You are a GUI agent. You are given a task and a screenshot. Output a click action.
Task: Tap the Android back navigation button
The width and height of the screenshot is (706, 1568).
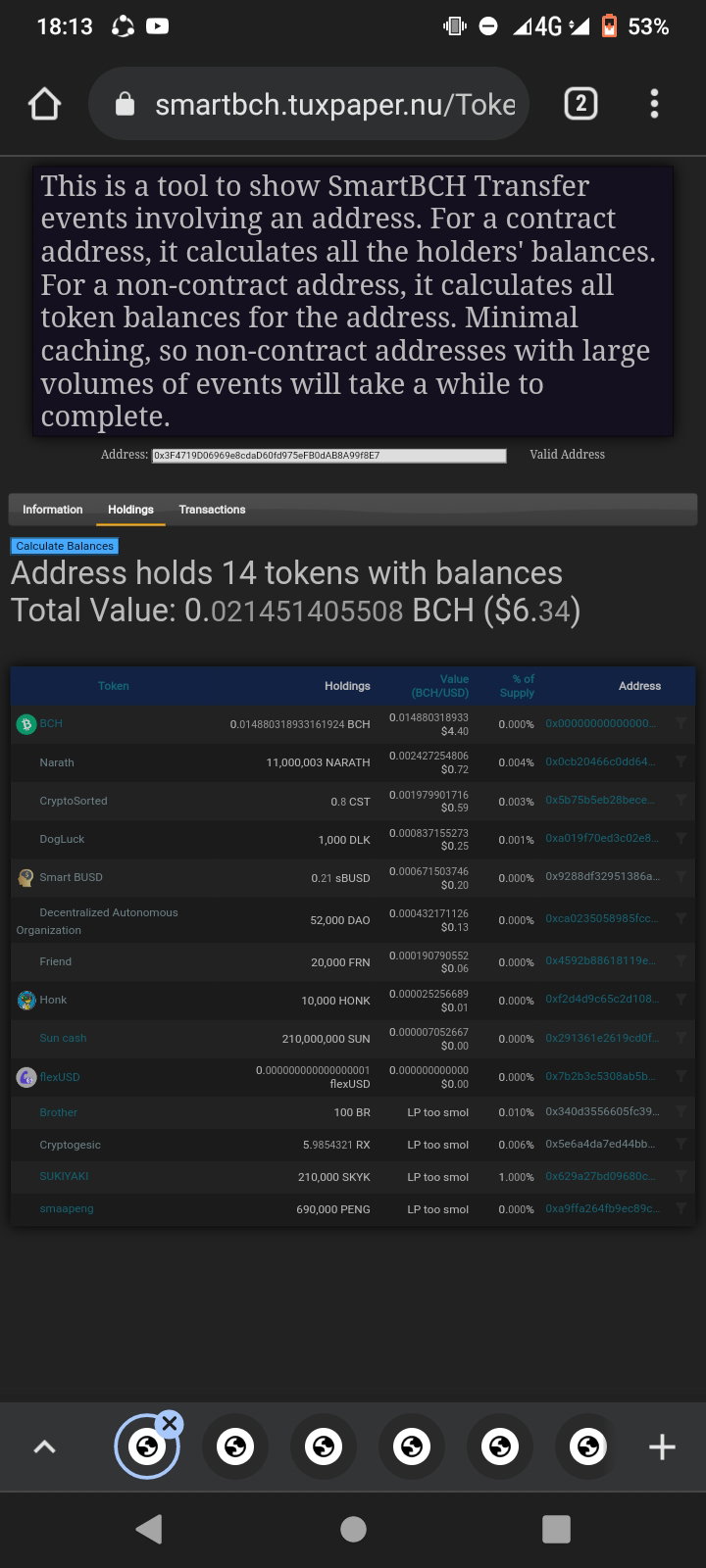tap(149, 1529)
